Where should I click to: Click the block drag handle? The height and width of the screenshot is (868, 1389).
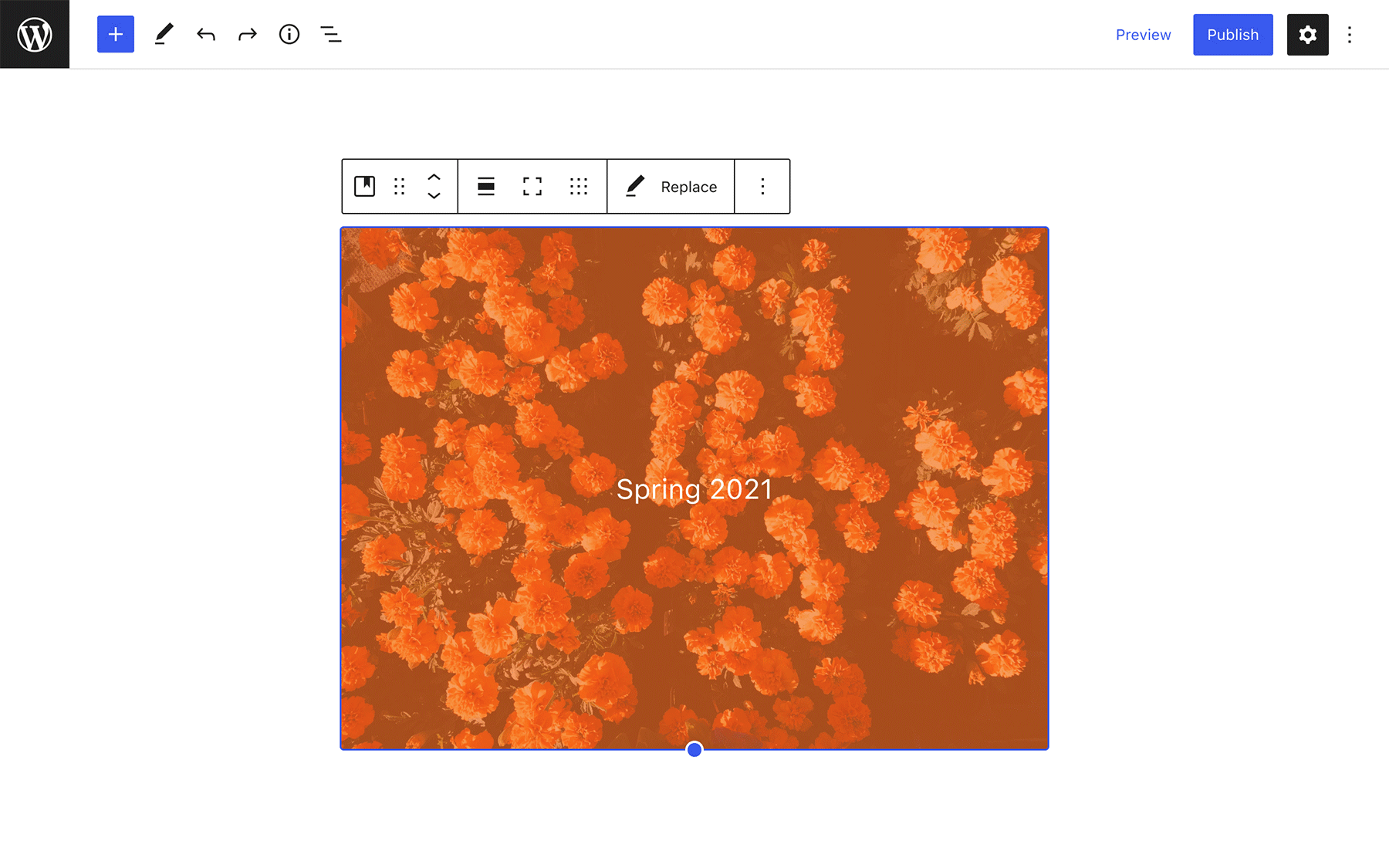[x=399, y=186]
